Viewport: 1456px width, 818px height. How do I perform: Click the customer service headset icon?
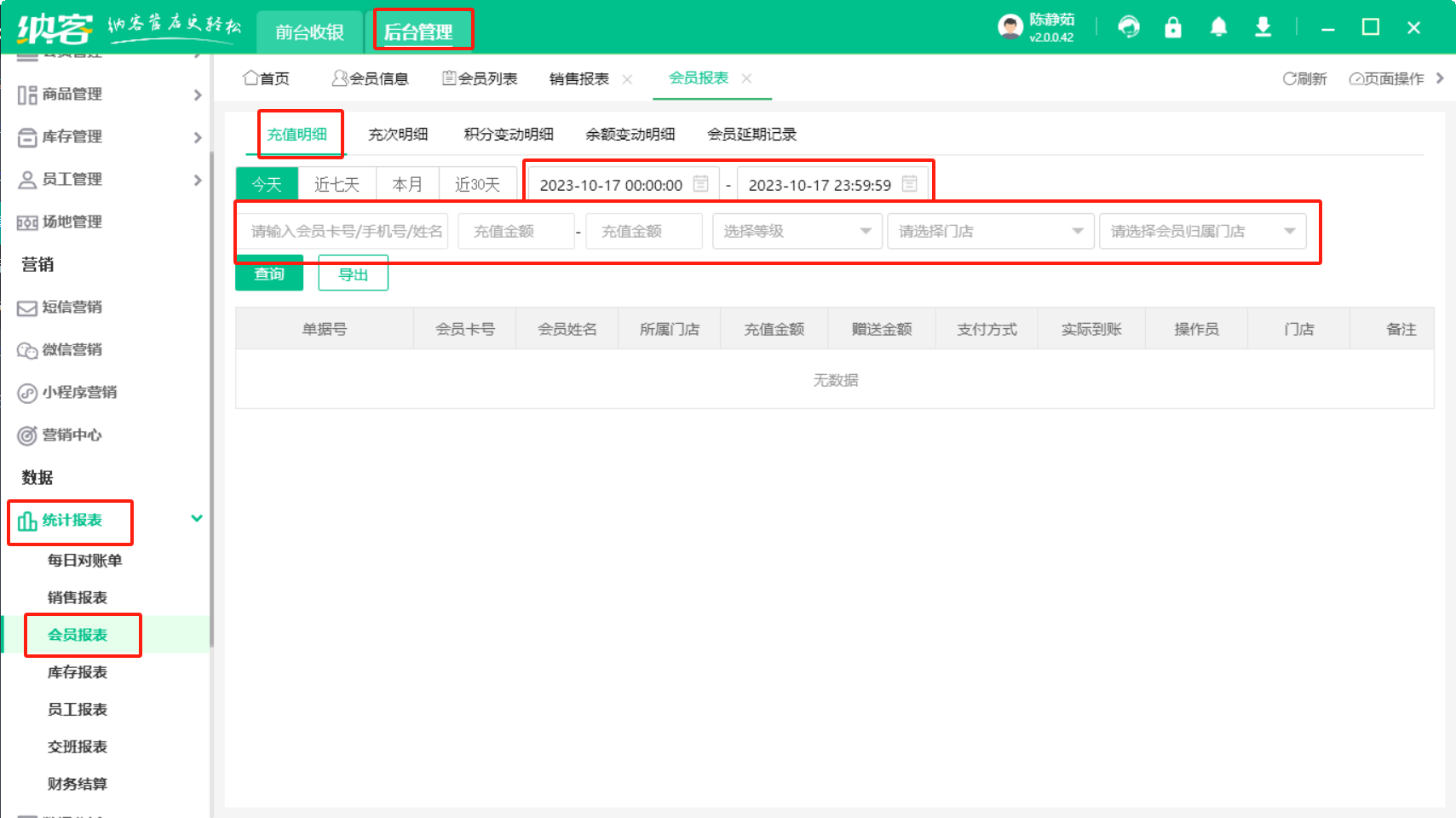tap(1129, 27)
